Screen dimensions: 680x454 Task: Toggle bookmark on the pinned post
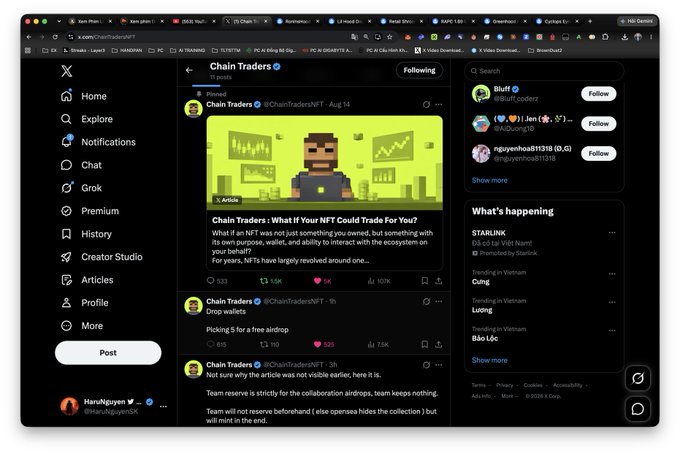click(x=425, y=281)
